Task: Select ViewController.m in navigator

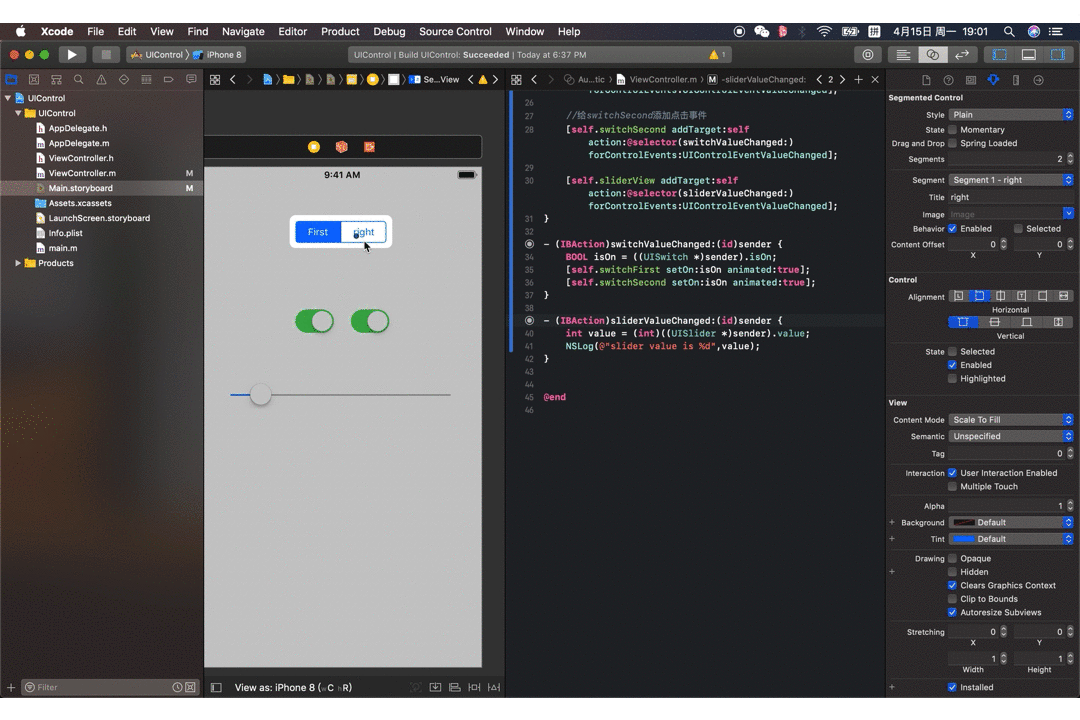Action: [x=82, y=173]
